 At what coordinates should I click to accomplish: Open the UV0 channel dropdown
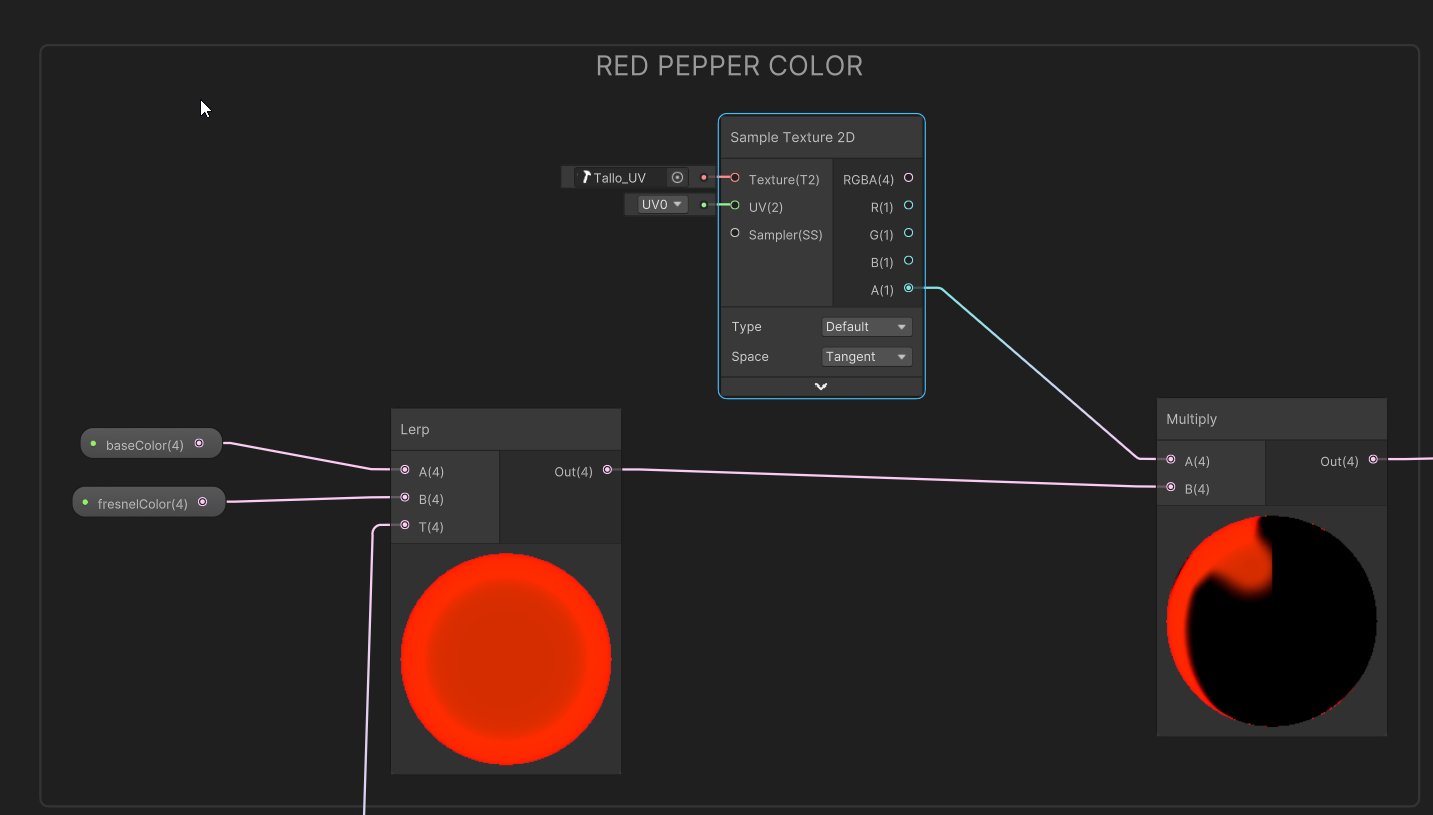663,204
